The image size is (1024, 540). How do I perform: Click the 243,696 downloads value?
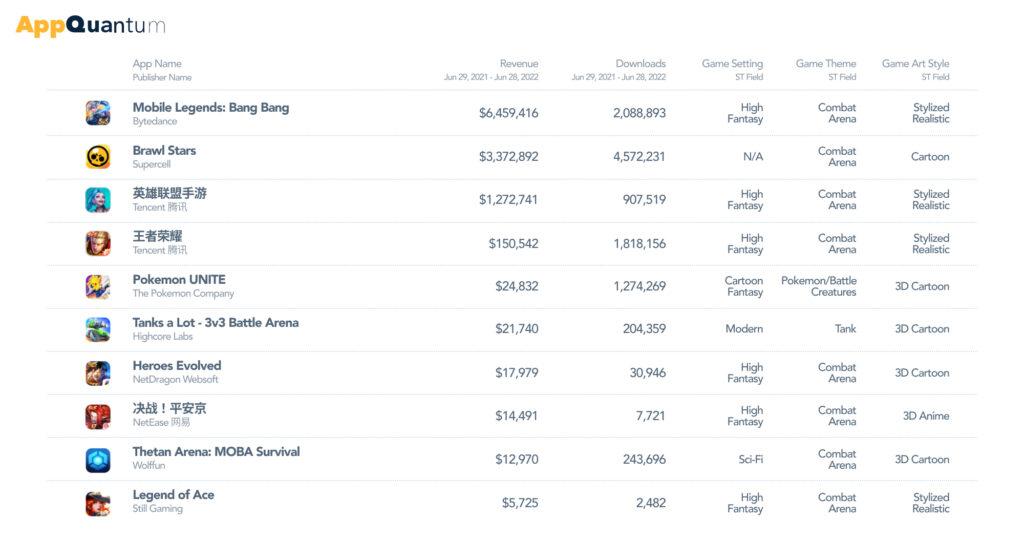[x=644, y=460]
